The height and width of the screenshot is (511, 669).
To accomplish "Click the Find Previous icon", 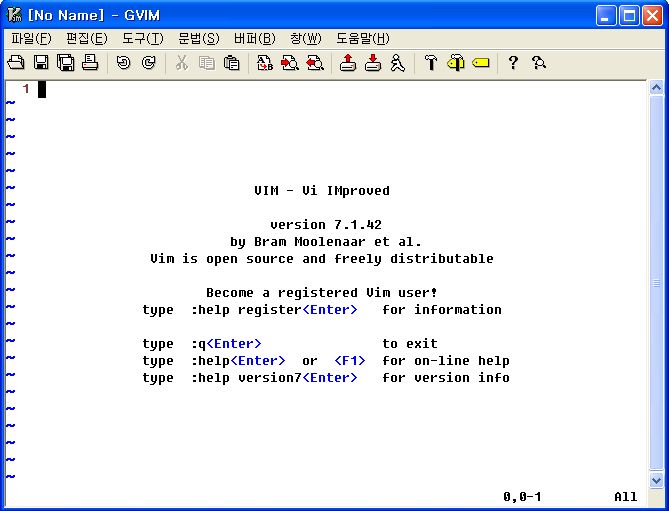I will pos(315,63).
